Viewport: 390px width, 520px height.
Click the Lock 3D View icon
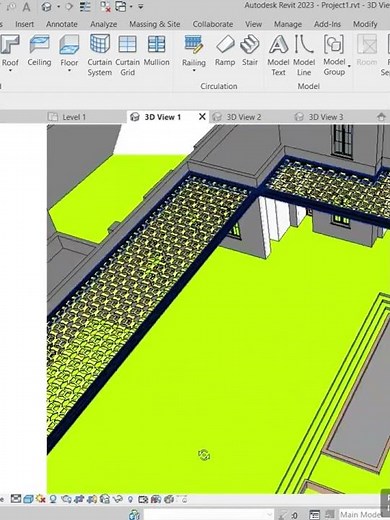pyautogui.click(x=105, y=499)
